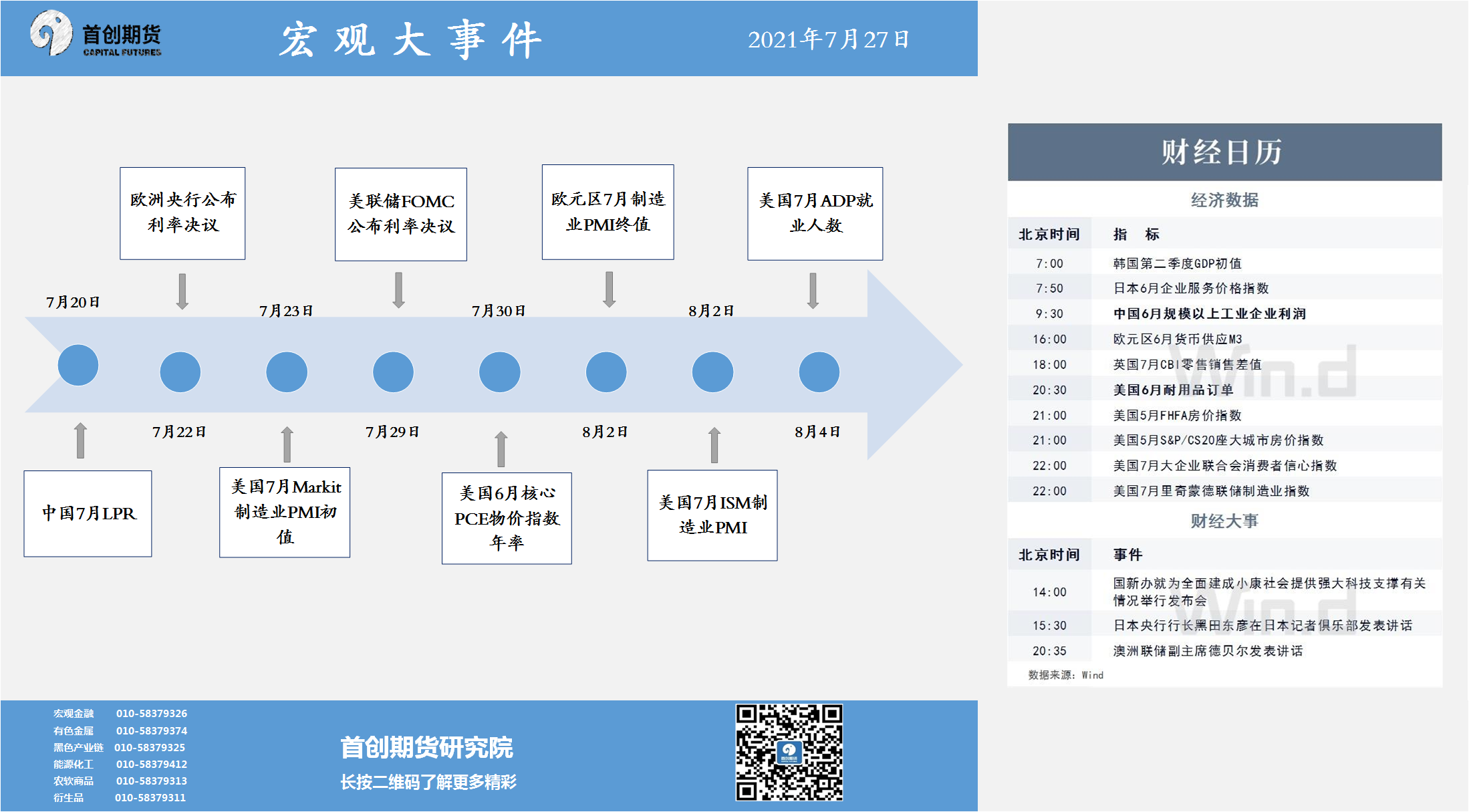This screenshot has height=812, width=1469.
Task: Select the 7:00 韩国第二季度GDP初值 row
Action: [x=1224, y=263]
